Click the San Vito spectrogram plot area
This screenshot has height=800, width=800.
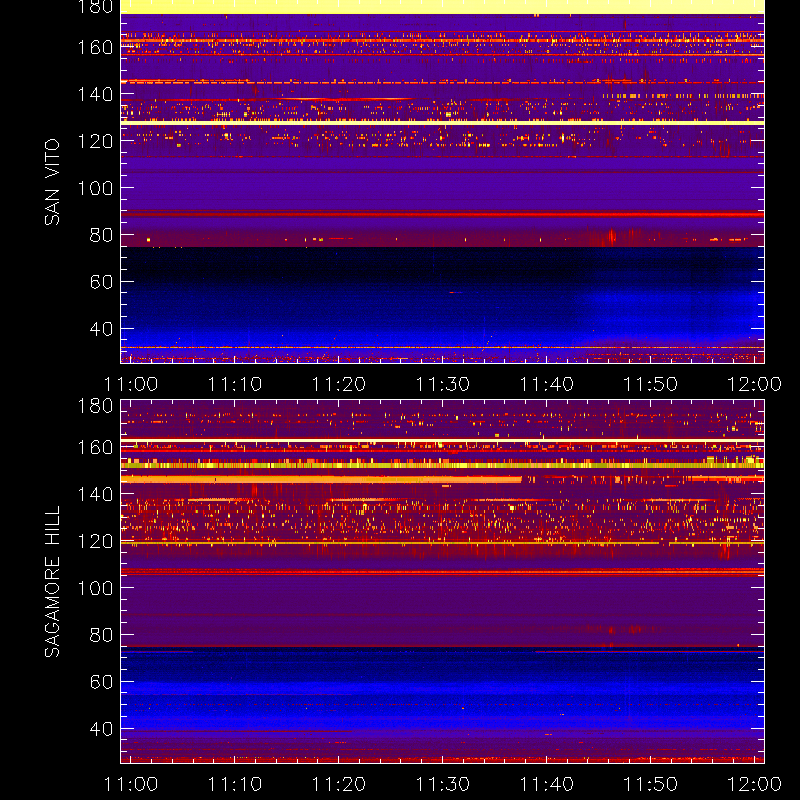[x=442, y=182]
